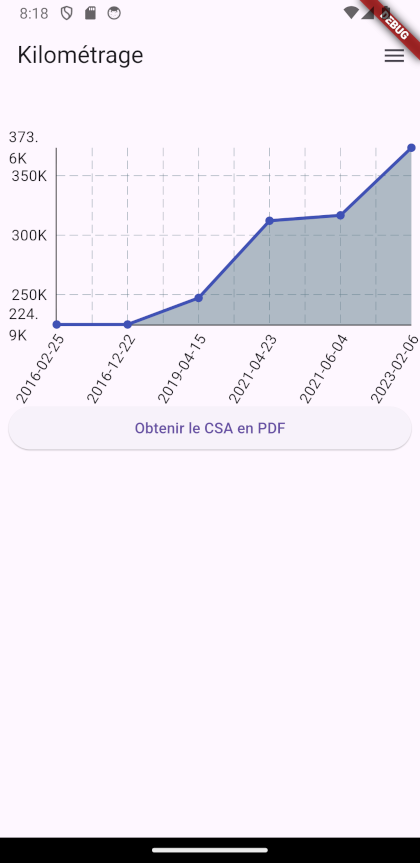
Task: Select the 2021-06-04 data point
Action: coord(341,215)
